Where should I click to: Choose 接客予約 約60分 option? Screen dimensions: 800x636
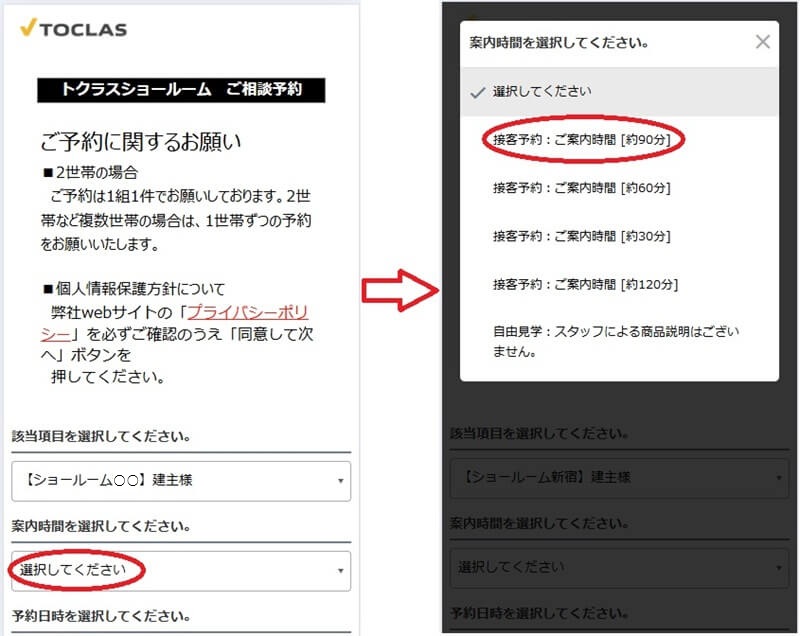[581, 188]
